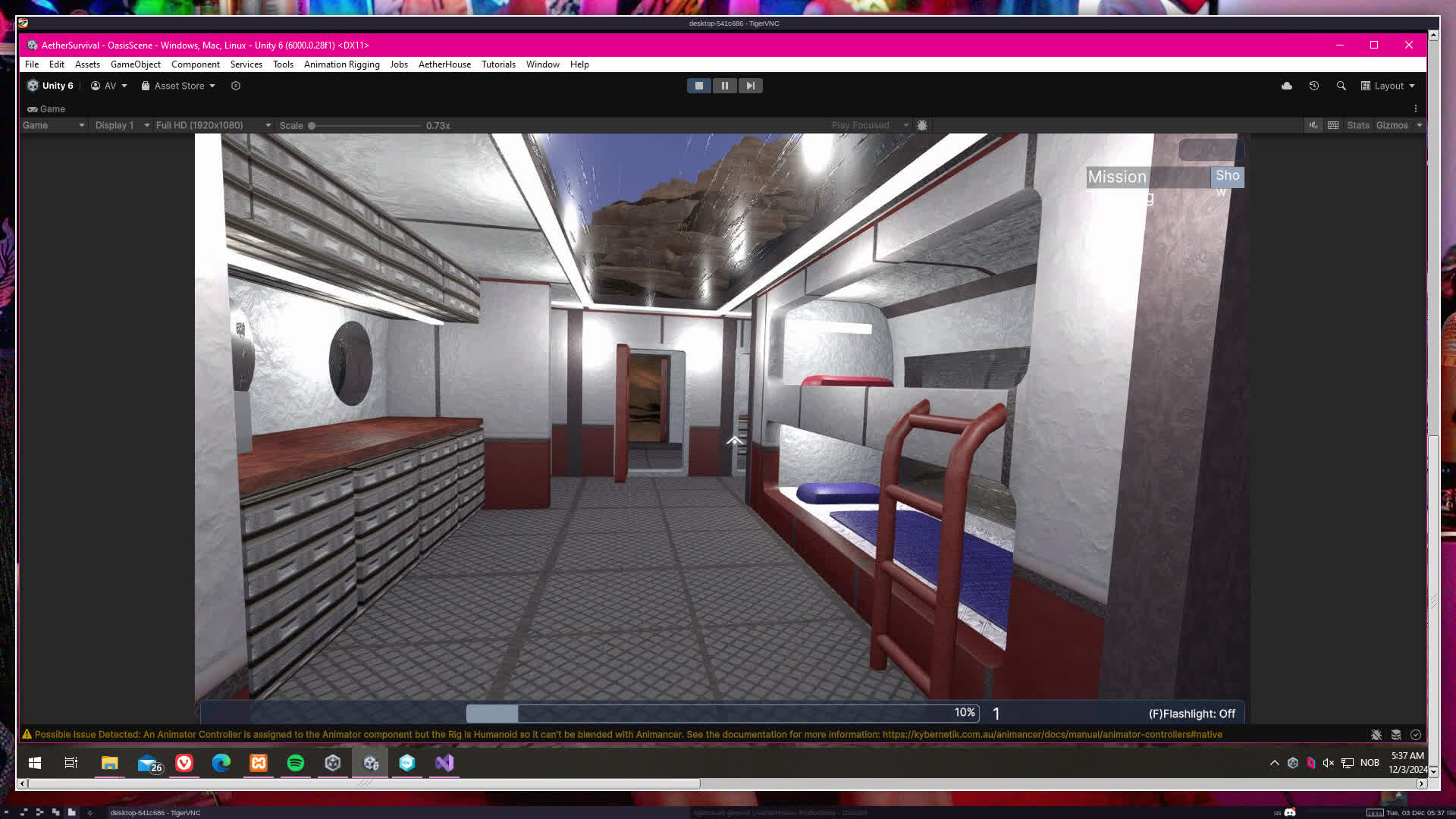Adjust the Game view Scale slider
Image resolution: width=1456 pixels, height=819 pixels.
coord(312,126)
